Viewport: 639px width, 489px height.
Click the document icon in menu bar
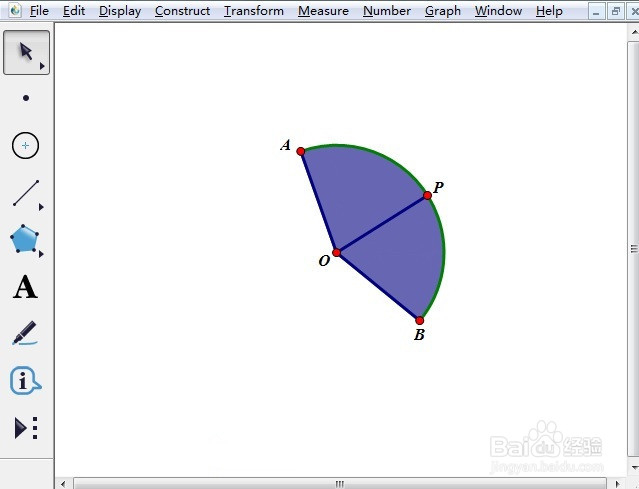click(x=15, y=10)
